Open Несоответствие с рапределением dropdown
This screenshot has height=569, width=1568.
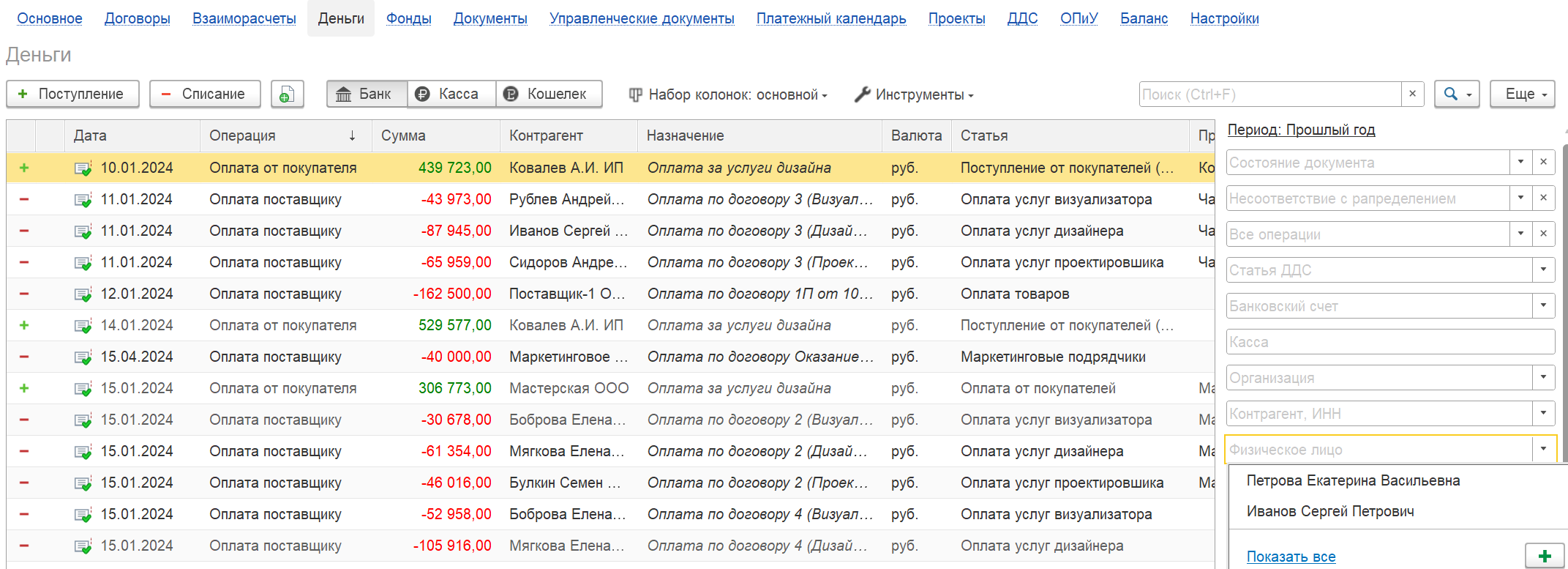[1520, 198]
